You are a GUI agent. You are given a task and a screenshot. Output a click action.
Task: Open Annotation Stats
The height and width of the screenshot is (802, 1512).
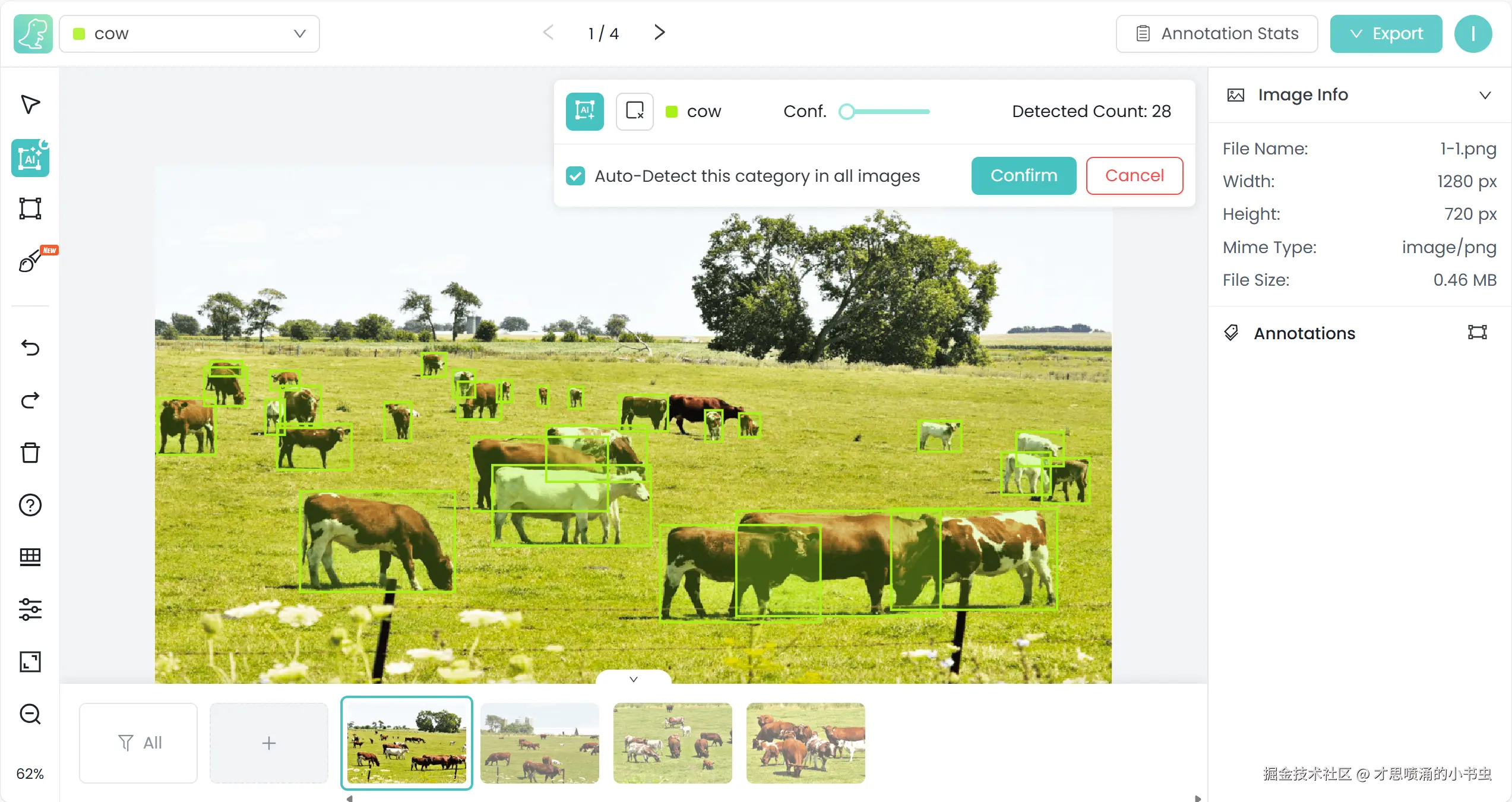pos(1217,34)
